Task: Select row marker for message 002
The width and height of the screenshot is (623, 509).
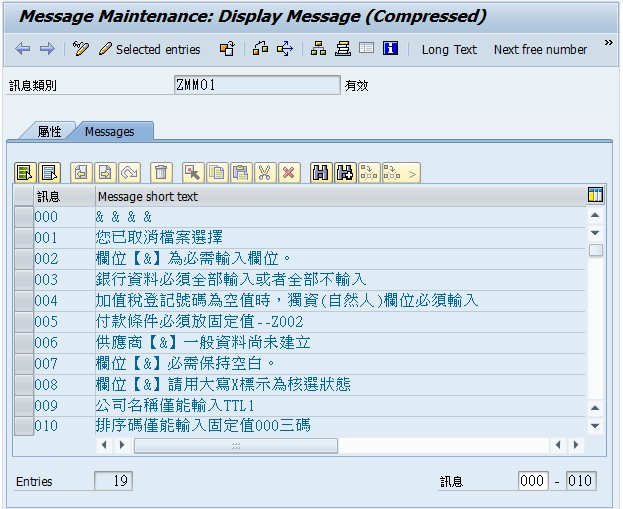Action: click(23, 259)
